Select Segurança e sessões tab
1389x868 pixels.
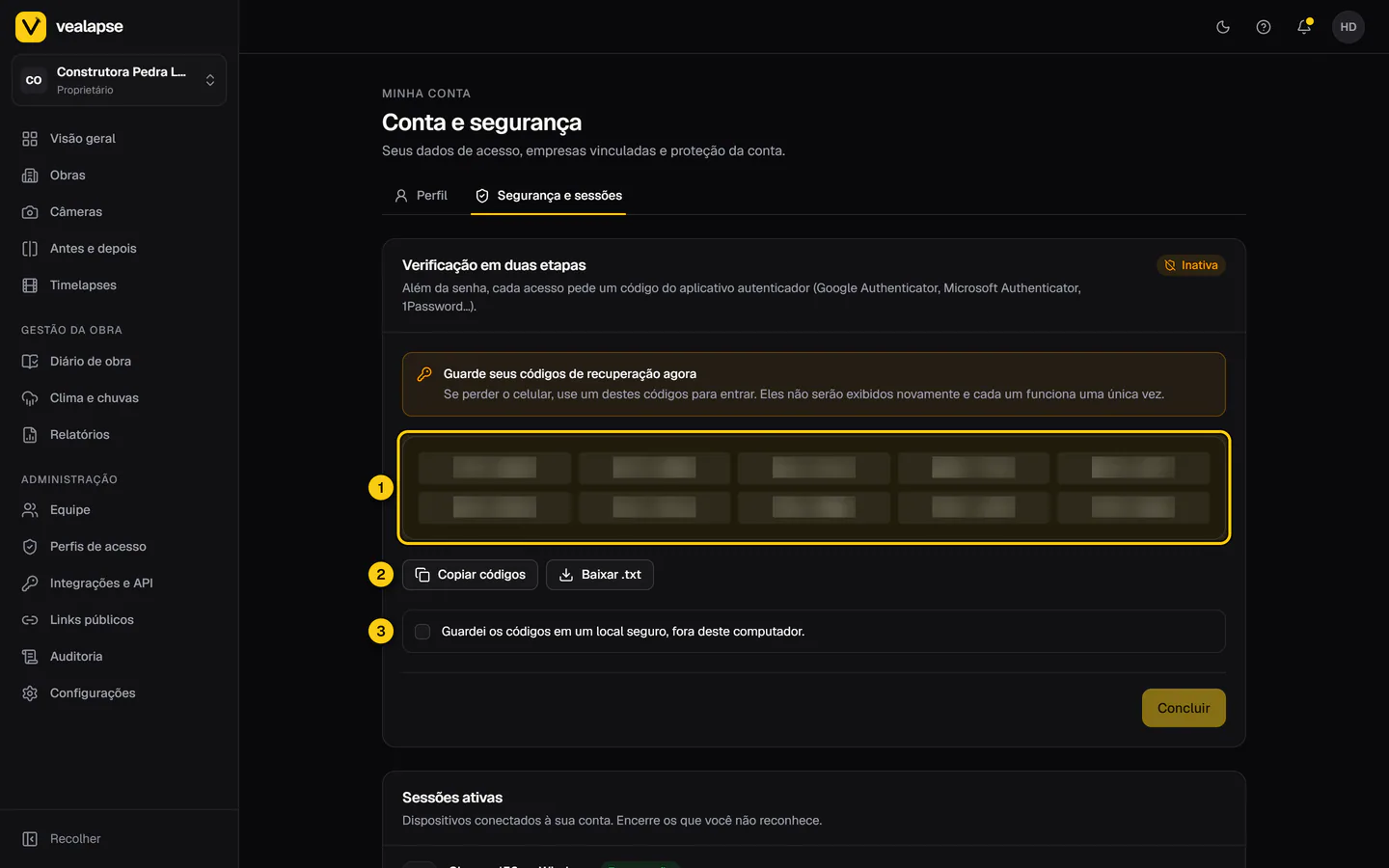[548, 196]
